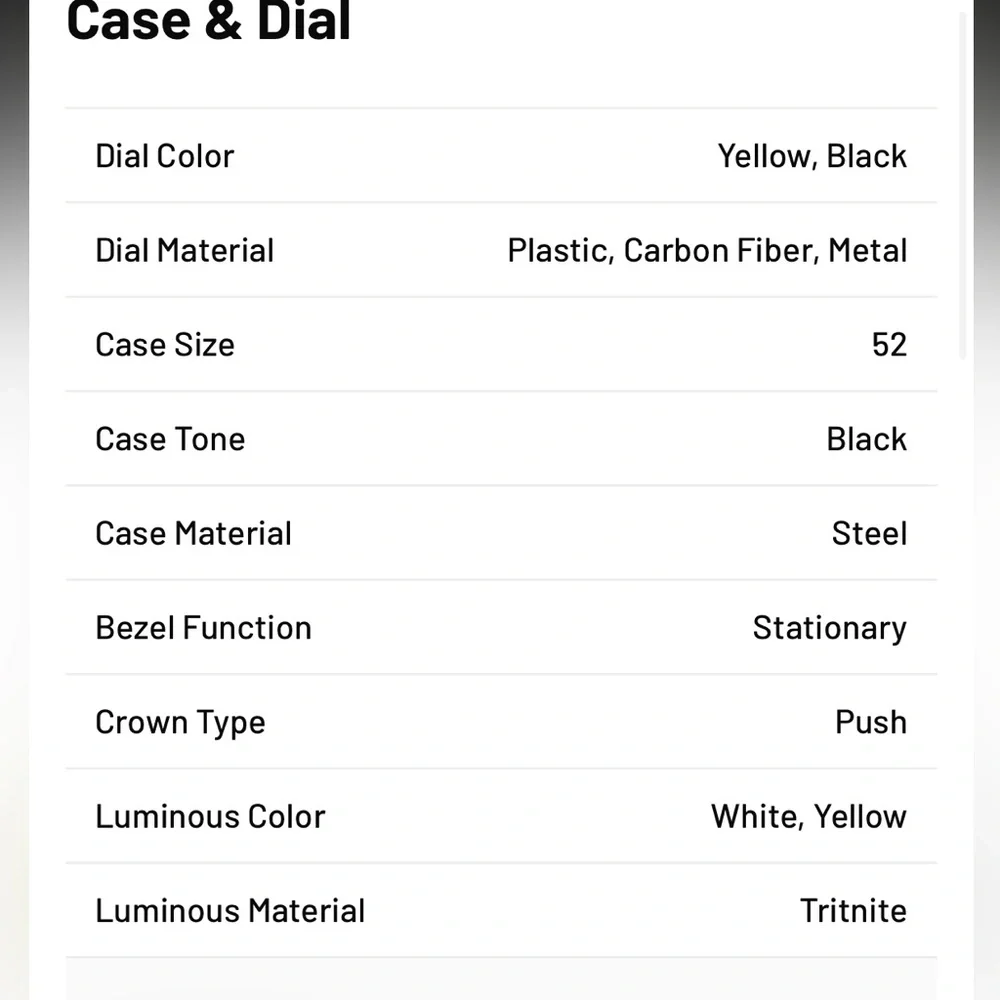Click the "Bezel Function" label
The height and width of the screenshot is (1000, 1000).
[x=203, y=628]
